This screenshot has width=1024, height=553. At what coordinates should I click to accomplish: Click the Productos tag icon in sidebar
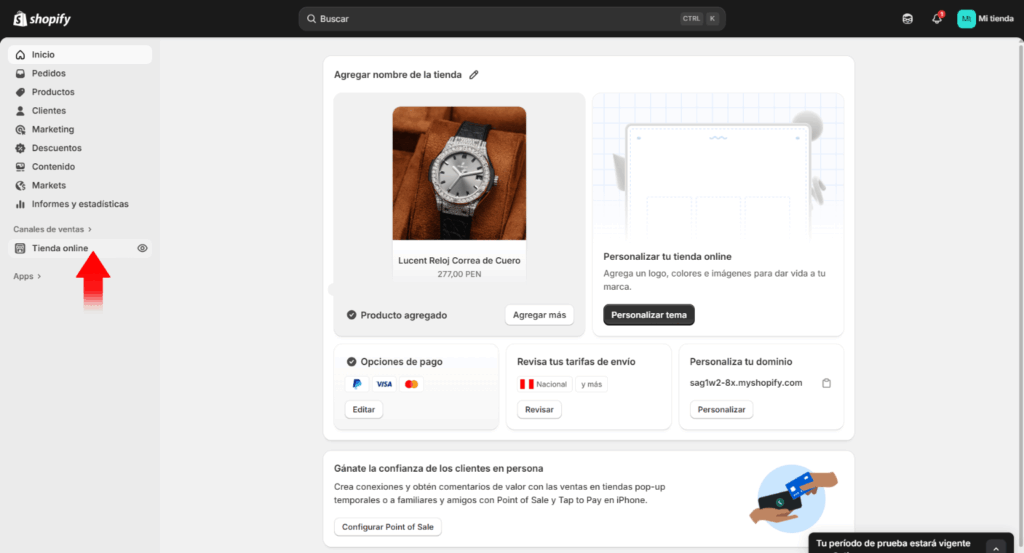pyautogui.click(x=21, y=92)
